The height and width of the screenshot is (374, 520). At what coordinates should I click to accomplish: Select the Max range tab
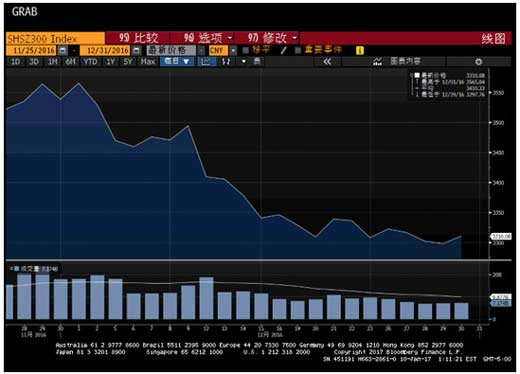(148, 62)
